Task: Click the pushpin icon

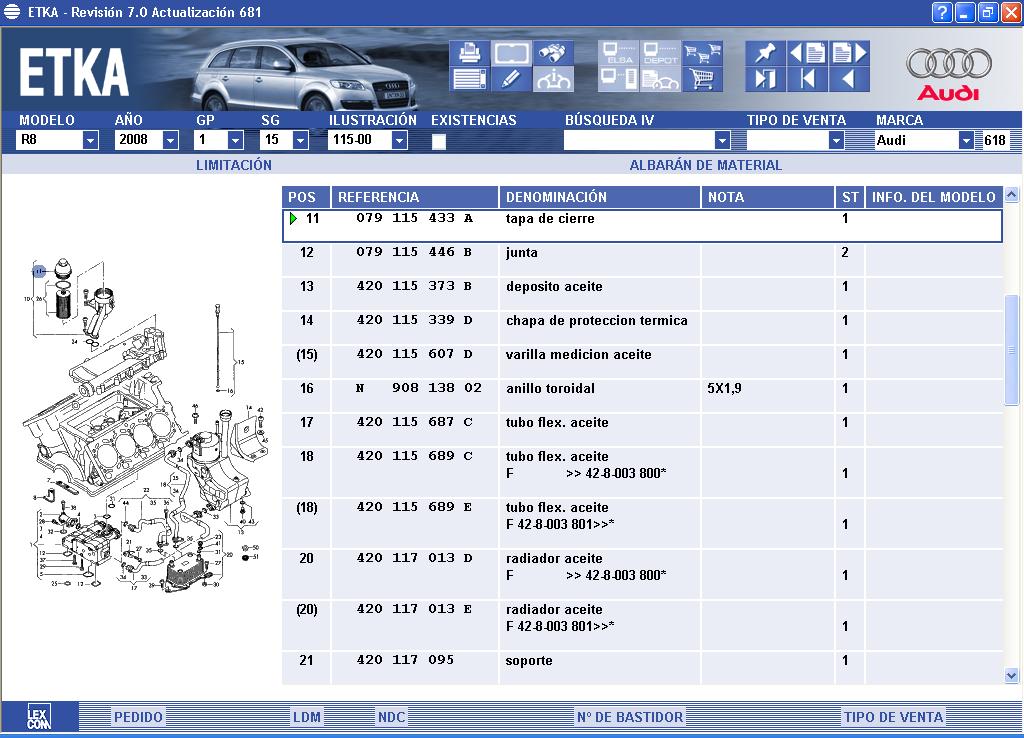Action: point(765,52)
